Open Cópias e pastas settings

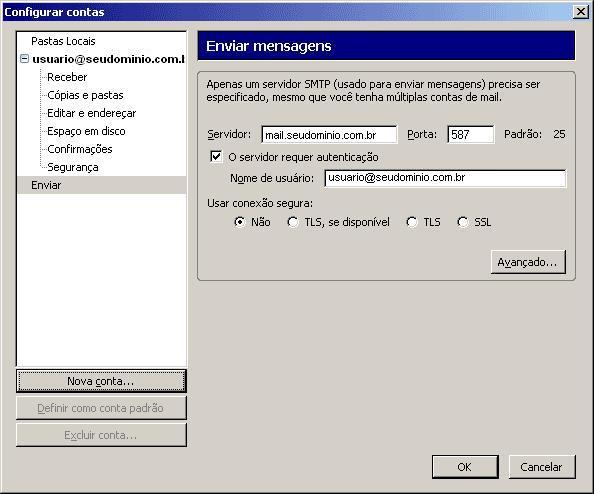[x=85, y=95]
